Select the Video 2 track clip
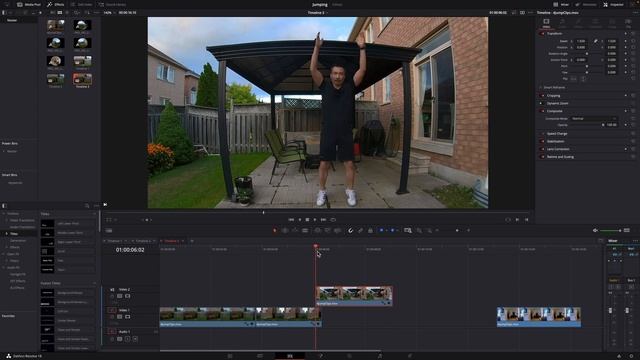 click(x=354, y=296)
